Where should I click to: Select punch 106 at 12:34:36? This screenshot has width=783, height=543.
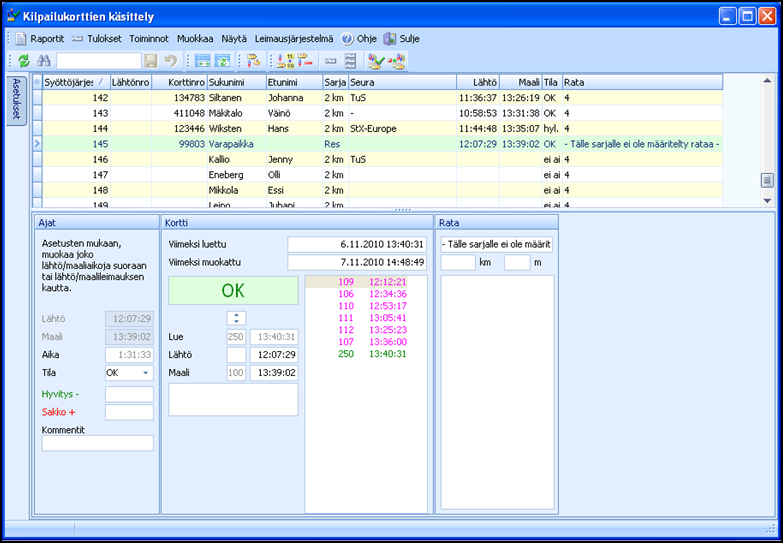coord(357,294)
